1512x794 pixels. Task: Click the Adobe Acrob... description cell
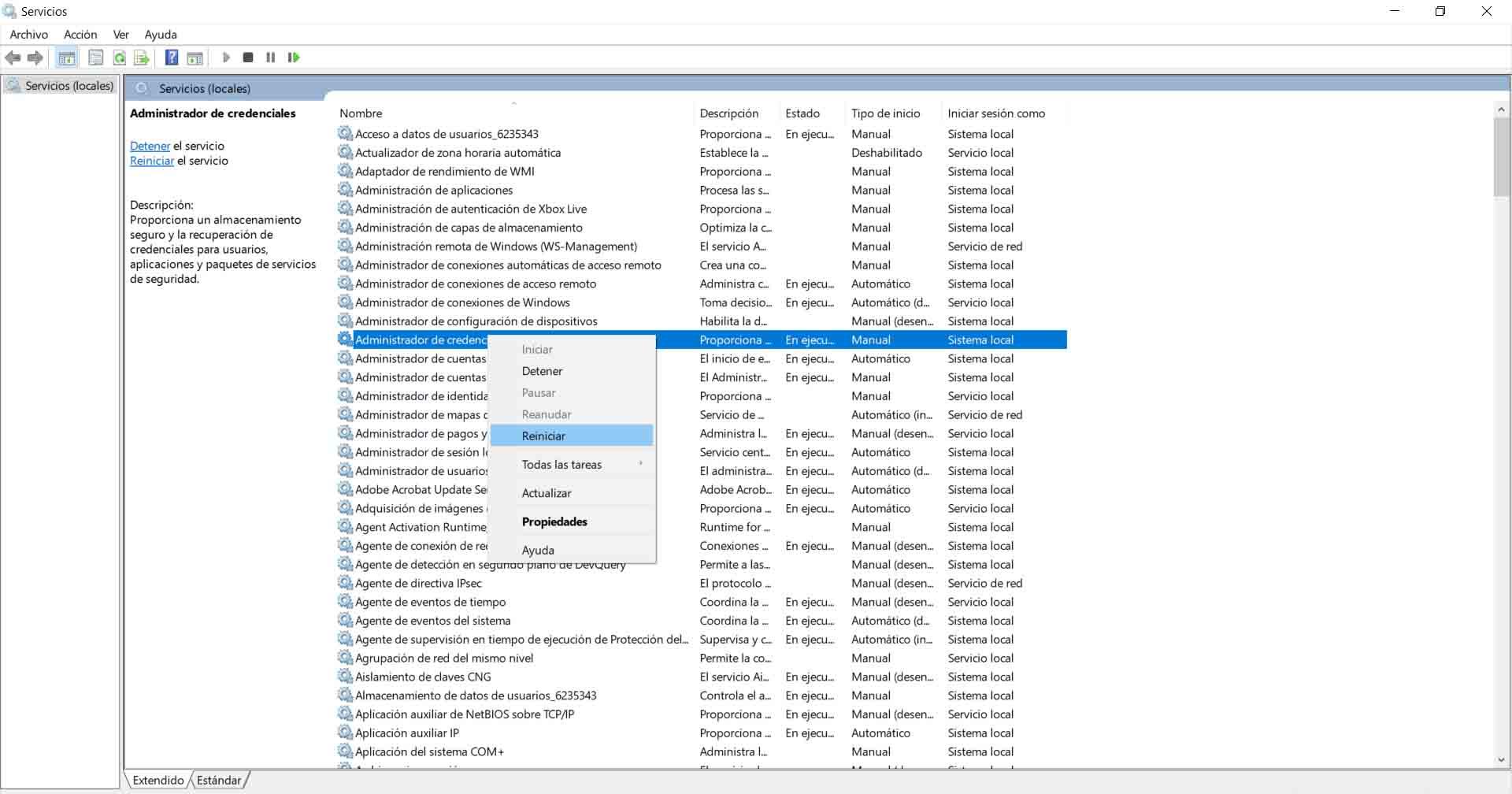(x=736, y=489)
